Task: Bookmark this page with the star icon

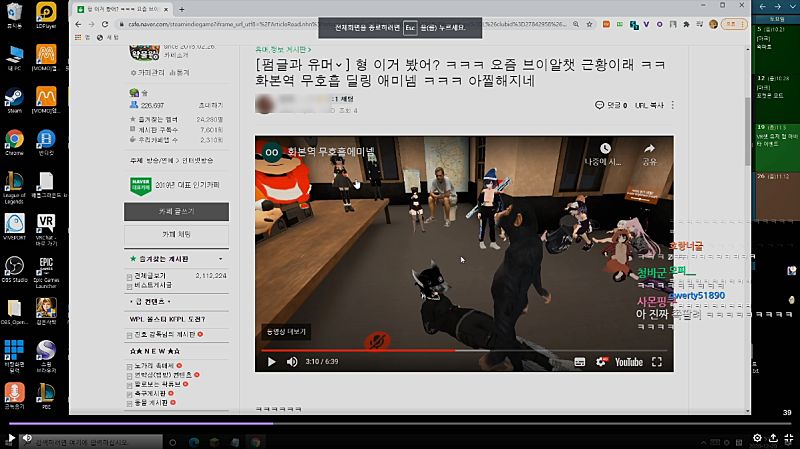Action: [589, 24]
